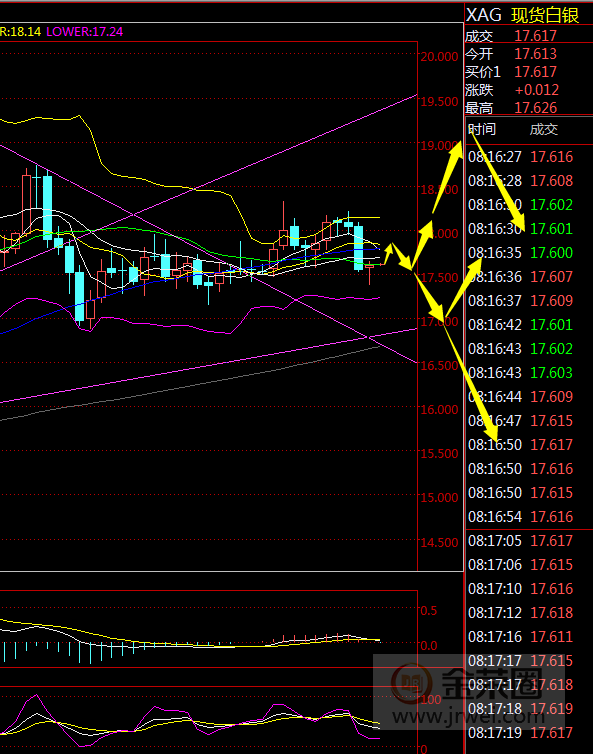The height and width of the screenshot is (754, 593).
Task: Select tick row 08:17:16 17.611
Action: (x=529, y=637)
